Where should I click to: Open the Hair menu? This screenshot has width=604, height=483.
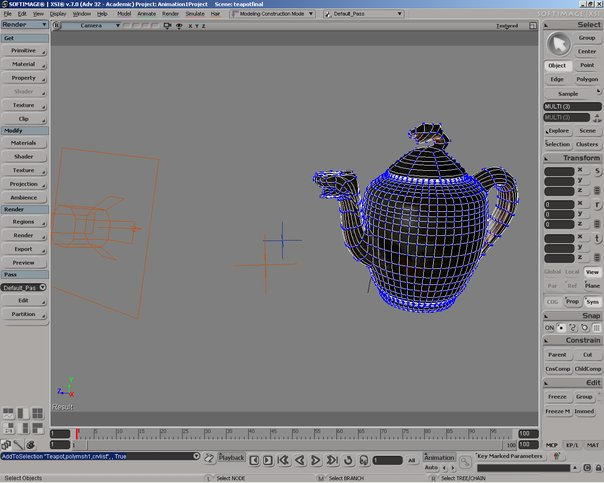point(215,14)
